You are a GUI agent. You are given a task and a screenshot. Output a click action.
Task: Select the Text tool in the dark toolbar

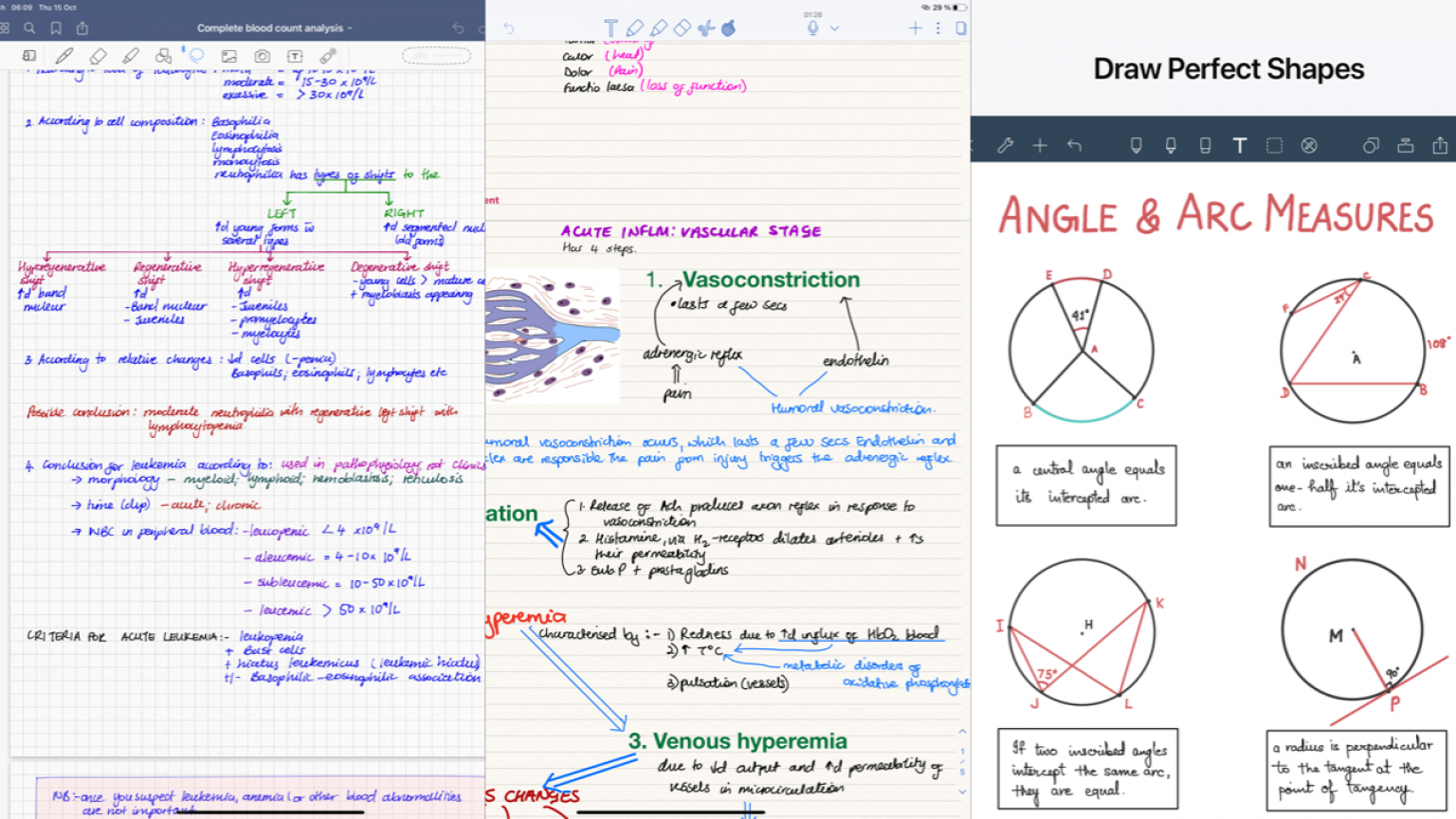pos(1240,145)
